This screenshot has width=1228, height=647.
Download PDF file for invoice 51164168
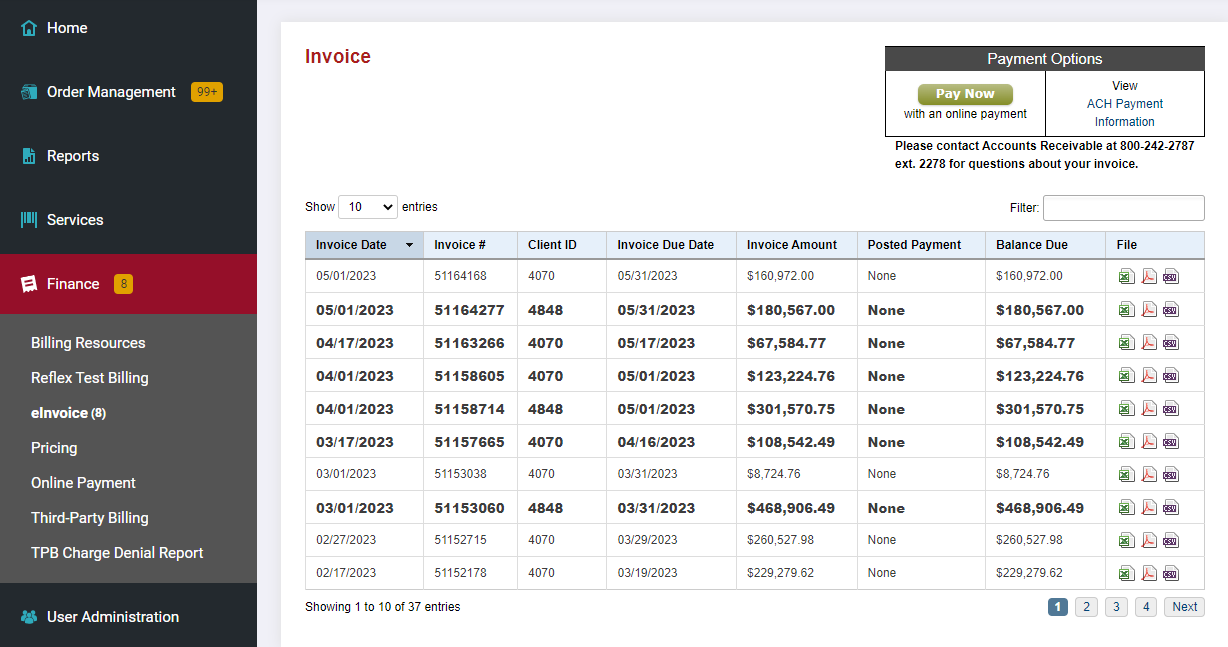1149,277
